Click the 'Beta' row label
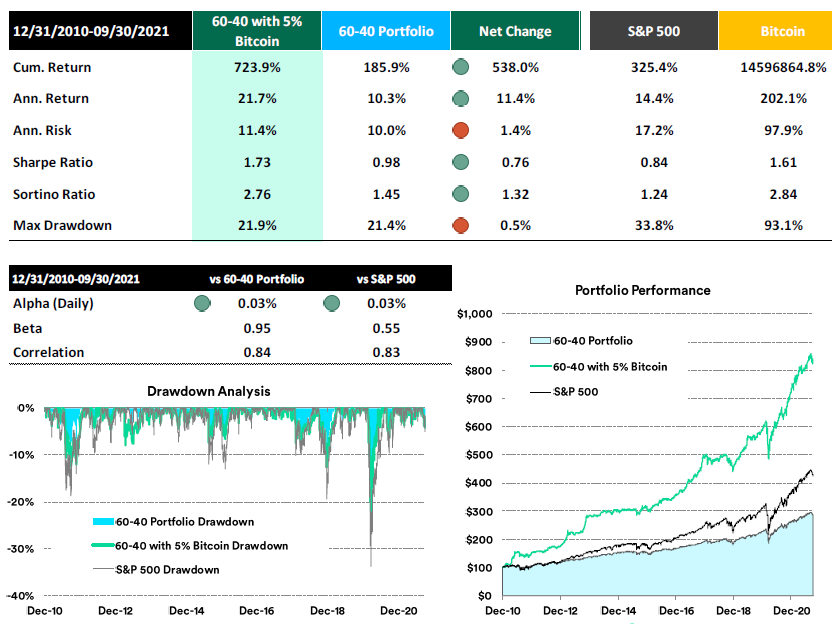832x624 pixels. point(28,328)
